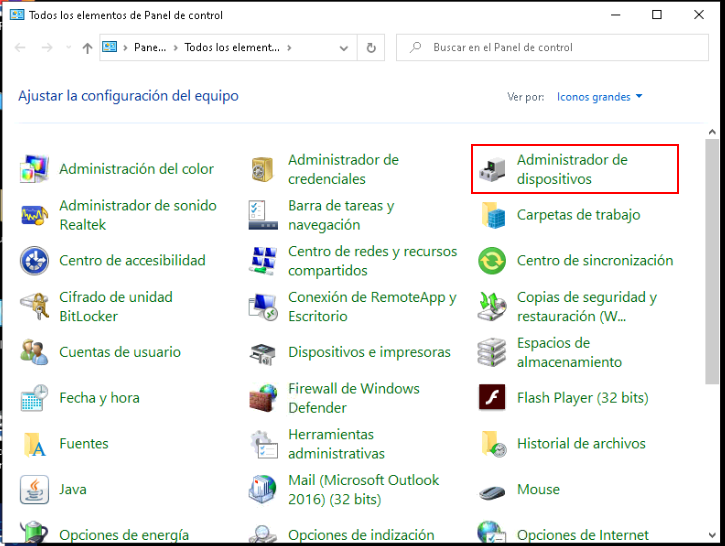Open the Fuentes font folder icon

(x=35, y=444)
